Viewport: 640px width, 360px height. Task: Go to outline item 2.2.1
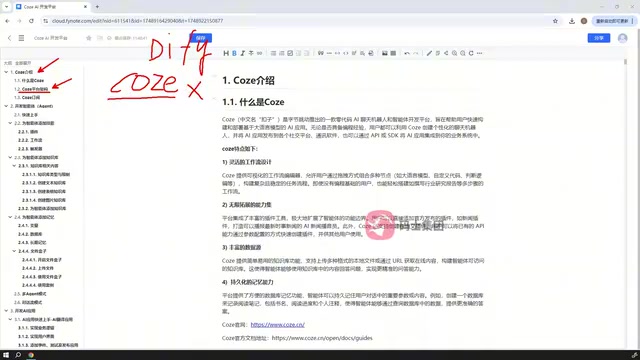28,131
